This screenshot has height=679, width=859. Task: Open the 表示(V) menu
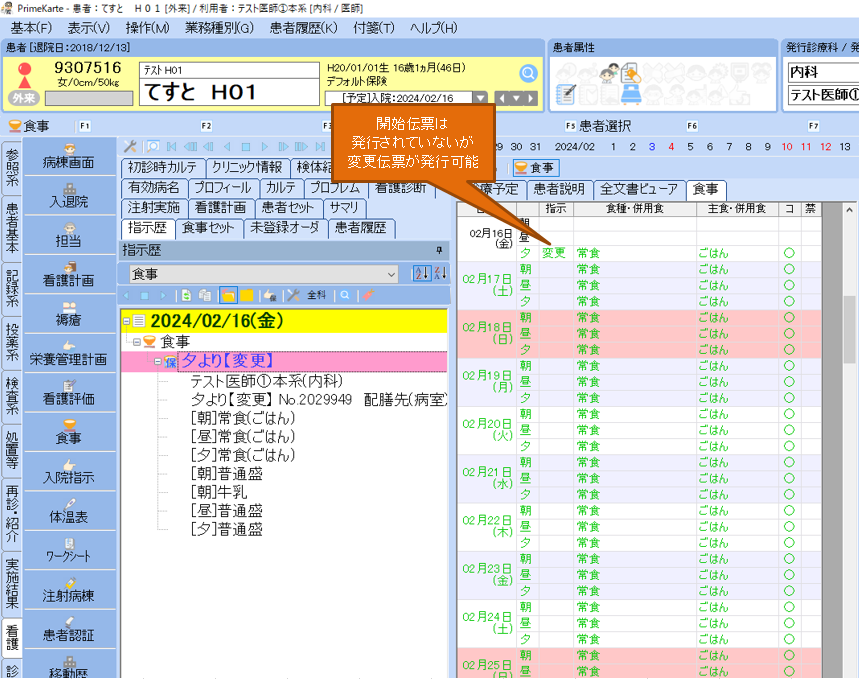pyautogui.click(x=88, y=28)
